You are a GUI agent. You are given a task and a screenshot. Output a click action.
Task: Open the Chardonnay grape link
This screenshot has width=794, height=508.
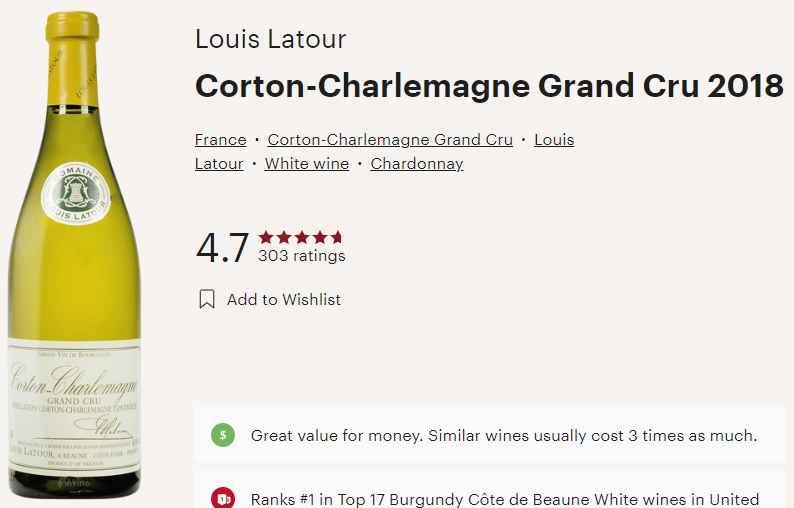point(417,164)
